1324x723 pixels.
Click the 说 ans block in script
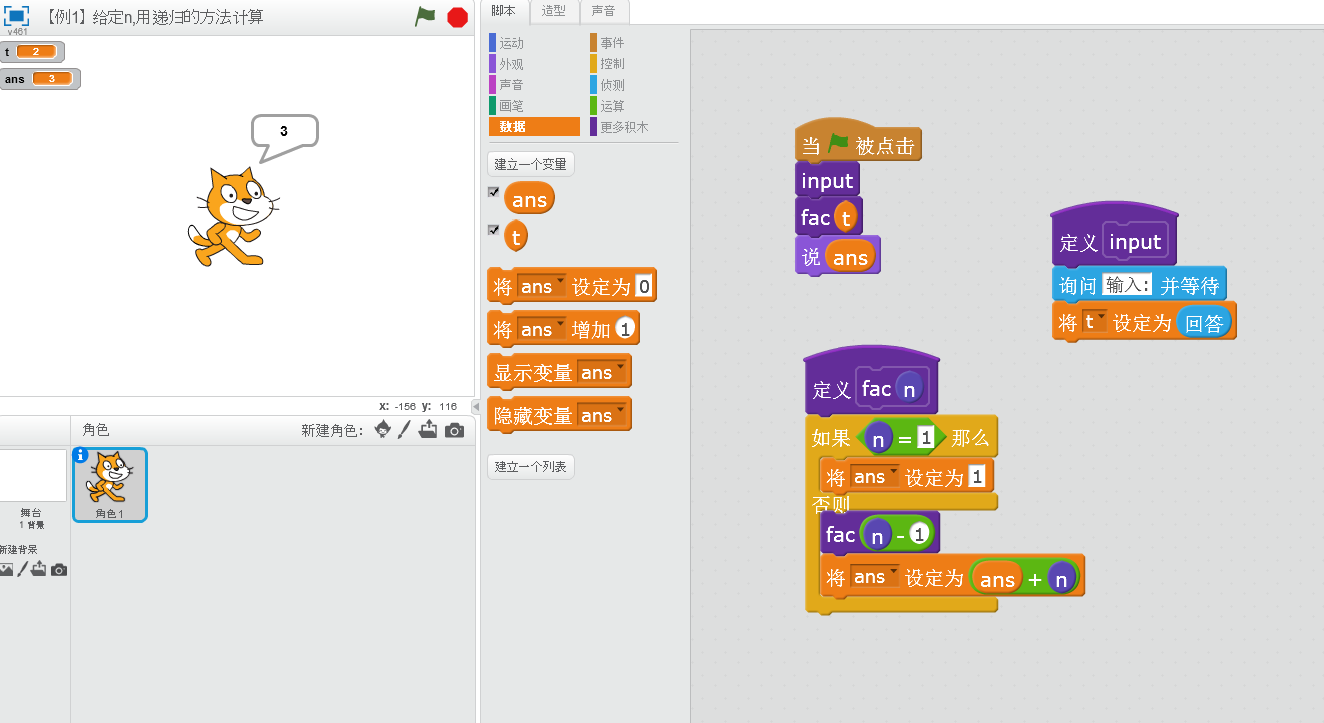[x=837, y=256]
